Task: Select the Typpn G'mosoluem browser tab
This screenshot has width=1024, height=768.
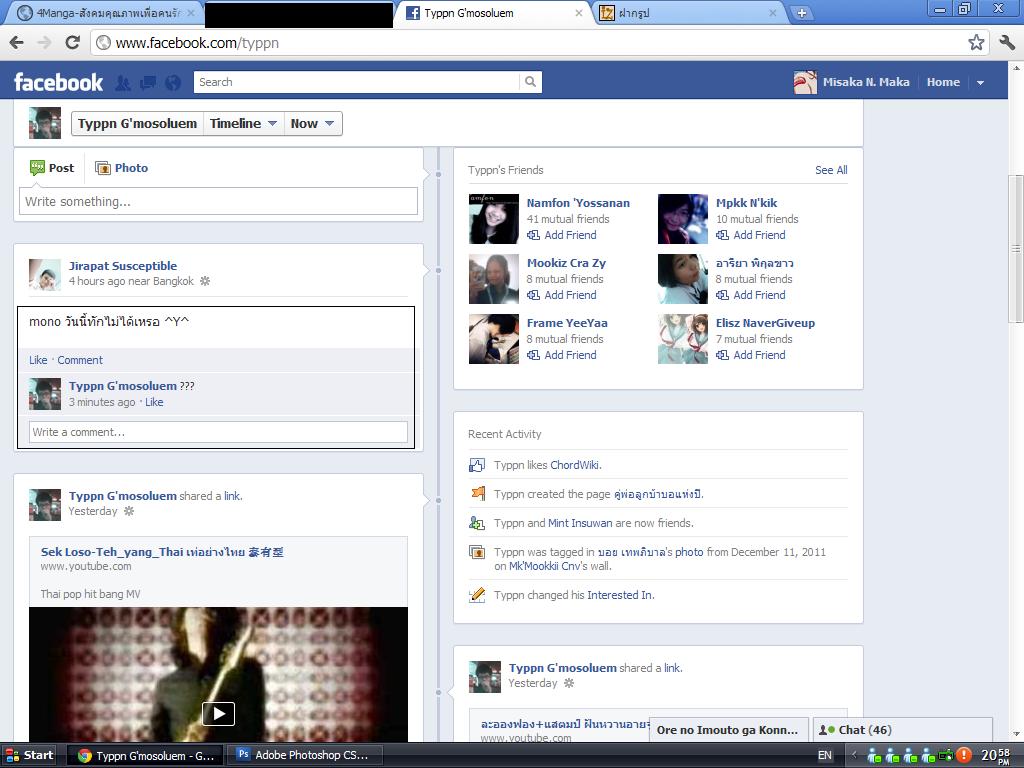Action: tap(493, 13)
